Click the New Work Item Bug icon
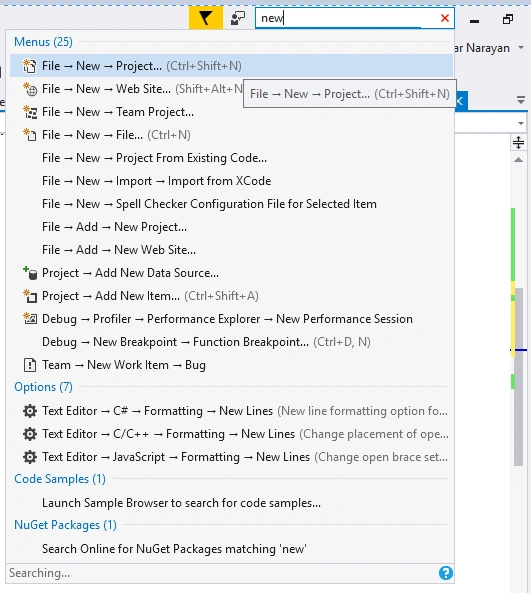This screenshot has width=531, height=593. tap(30, 365)
